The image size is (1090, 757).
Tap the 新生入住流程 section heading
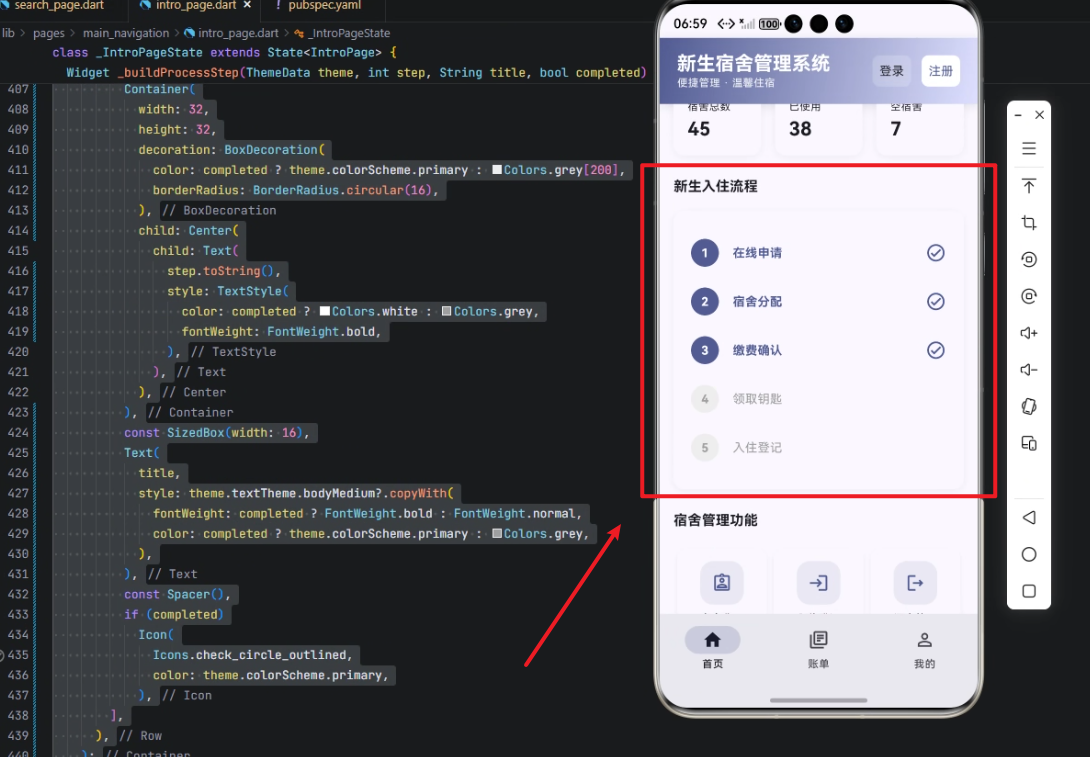pos(715,186)
